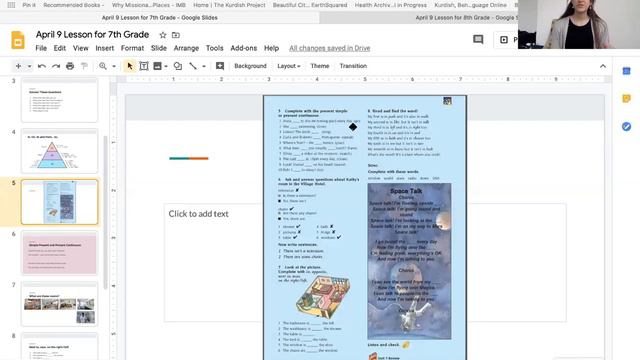
Task: Choose the Select cursor tool
Action: 130,66
